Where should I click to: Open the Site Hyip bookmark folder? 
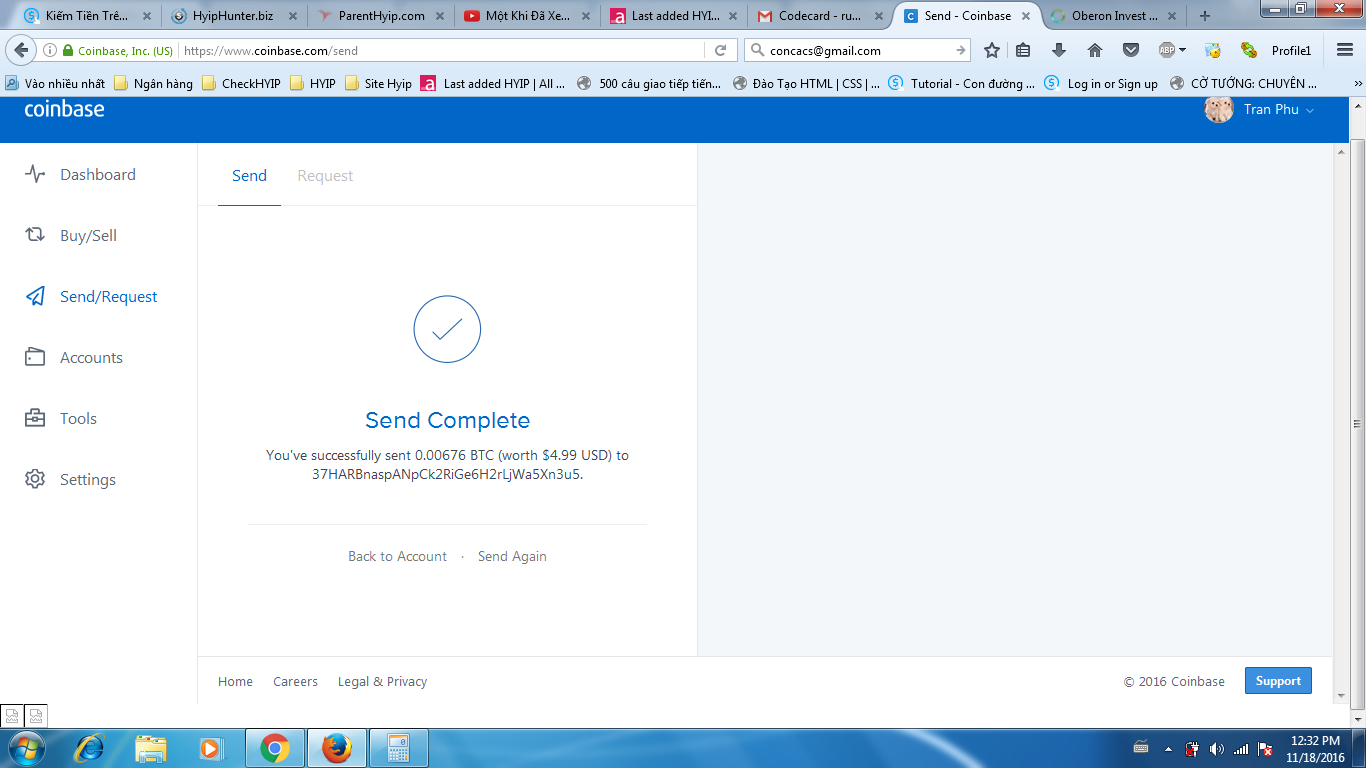point(378,84)
